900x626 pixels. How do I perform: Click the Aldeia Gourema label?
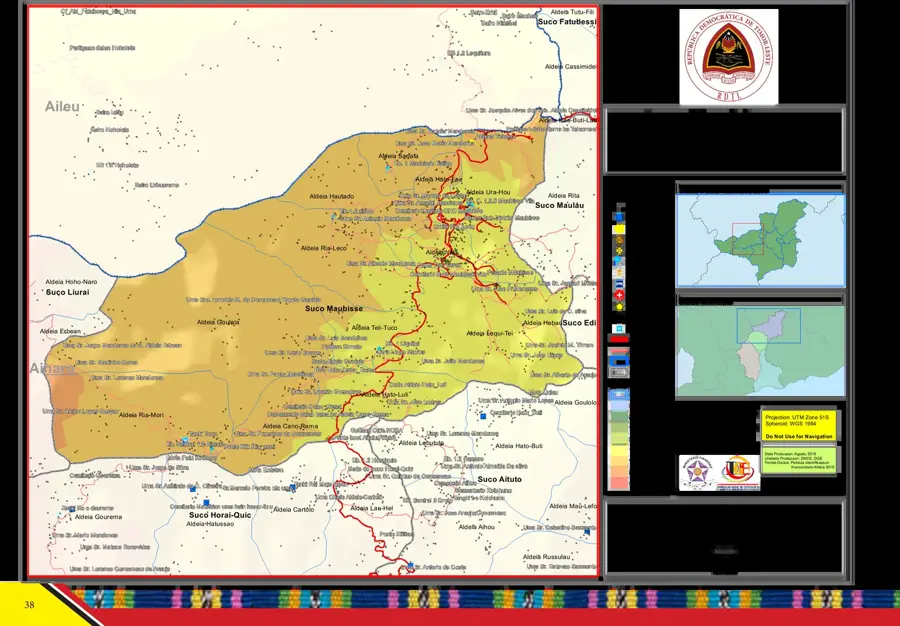[98, 517]
